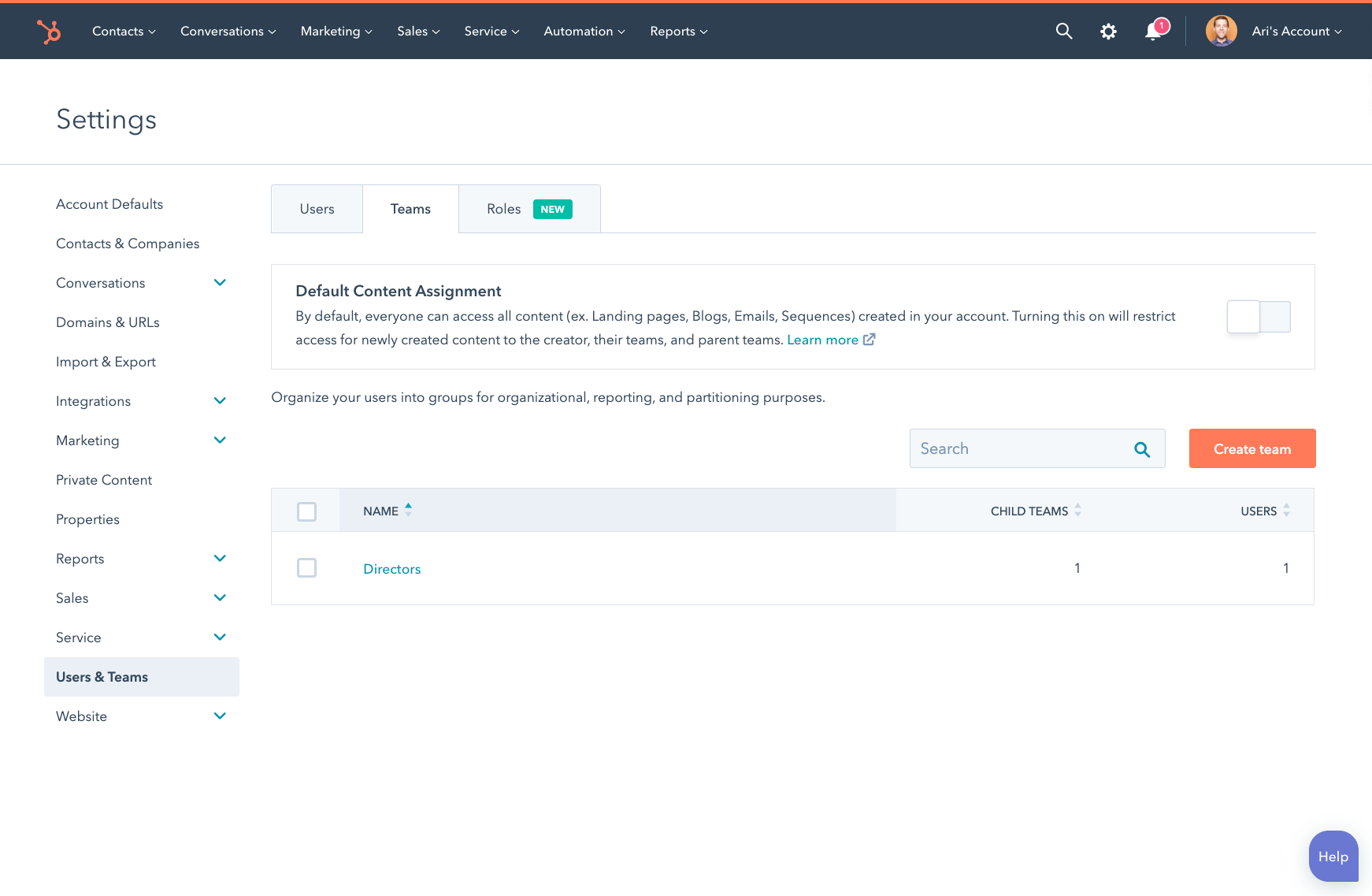Open the Directors team link
Viewport: 1372px width, 896px height.
click(391, 569)
